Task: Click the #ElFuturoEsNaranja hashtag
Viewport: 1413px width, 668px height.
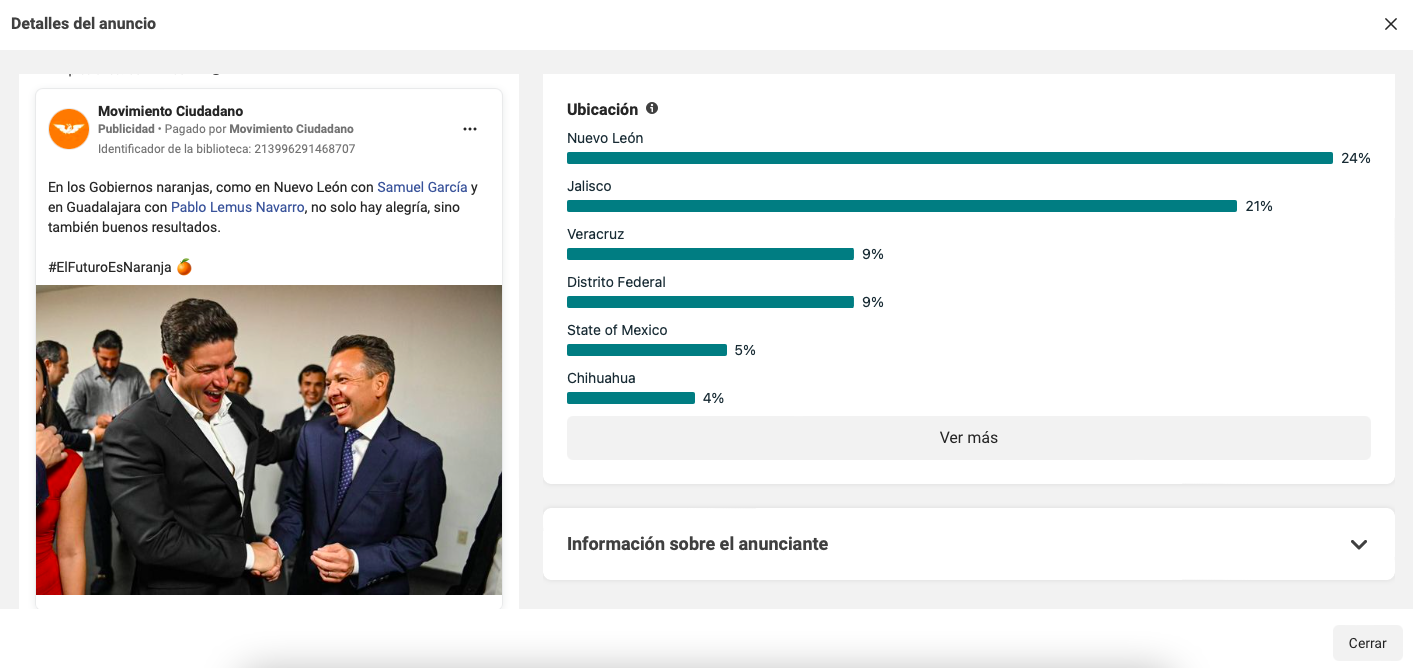Action: tap(110, 267)
